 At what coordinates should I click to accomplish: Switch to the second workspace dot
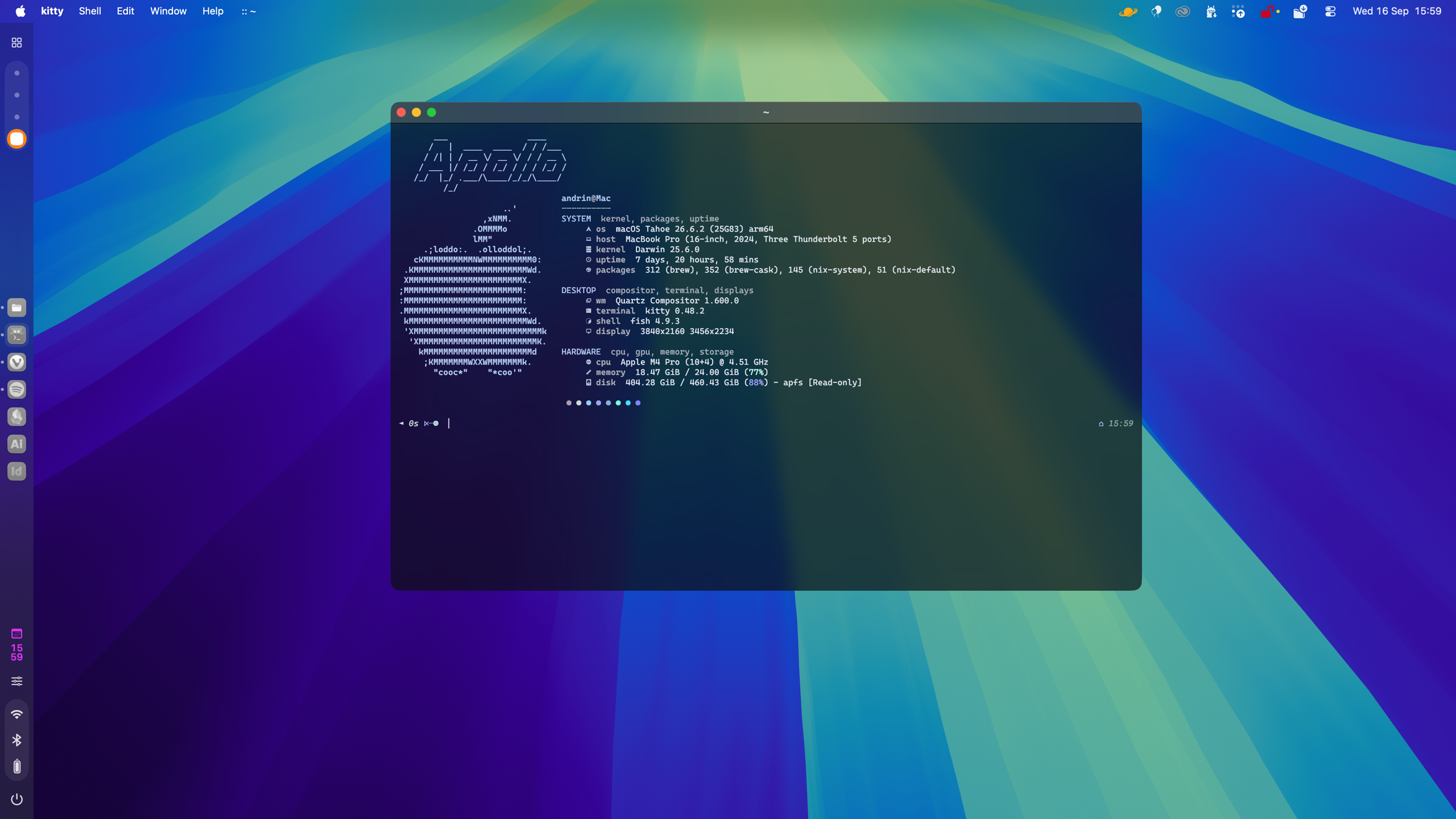point(17,95)
